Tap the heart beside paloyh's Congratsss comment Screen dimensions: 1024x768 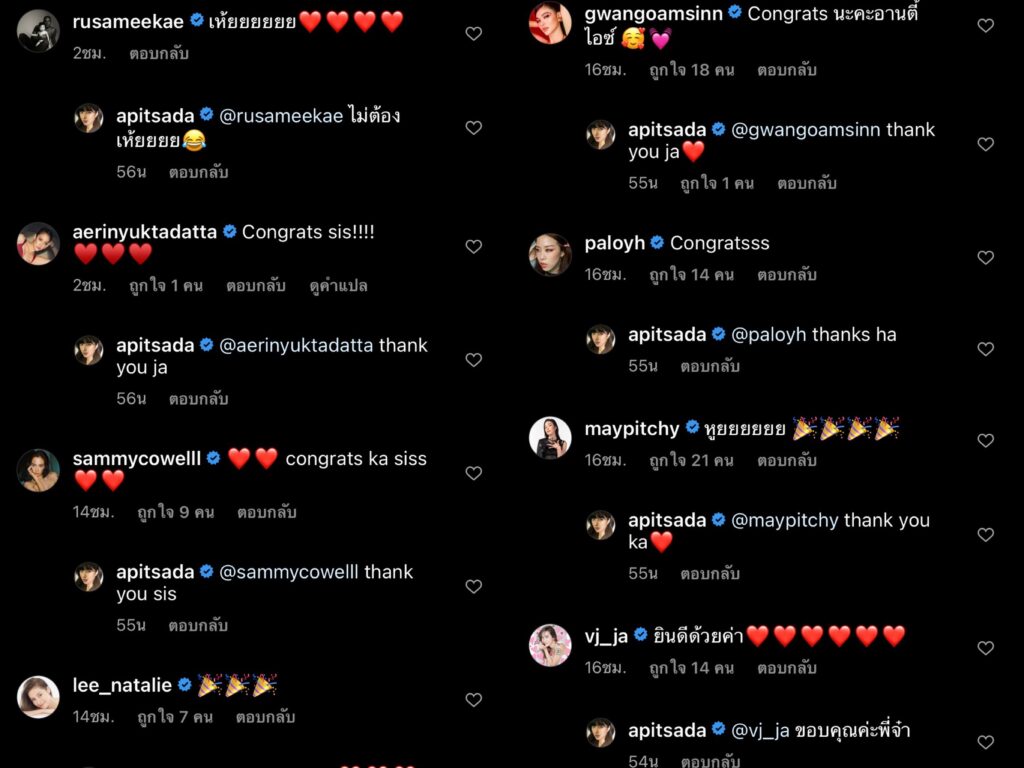tap(985, 257)
